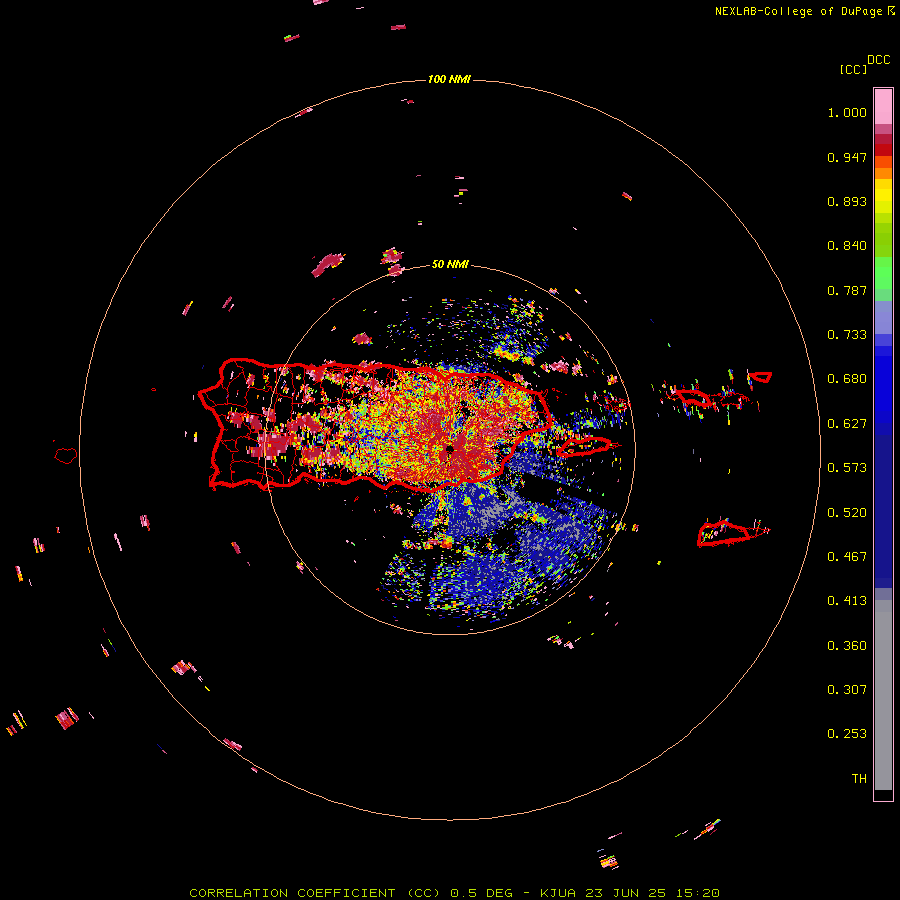Click the black radar site dot at map center
Viewport: 900px width, 900px height.
[449, 449]
